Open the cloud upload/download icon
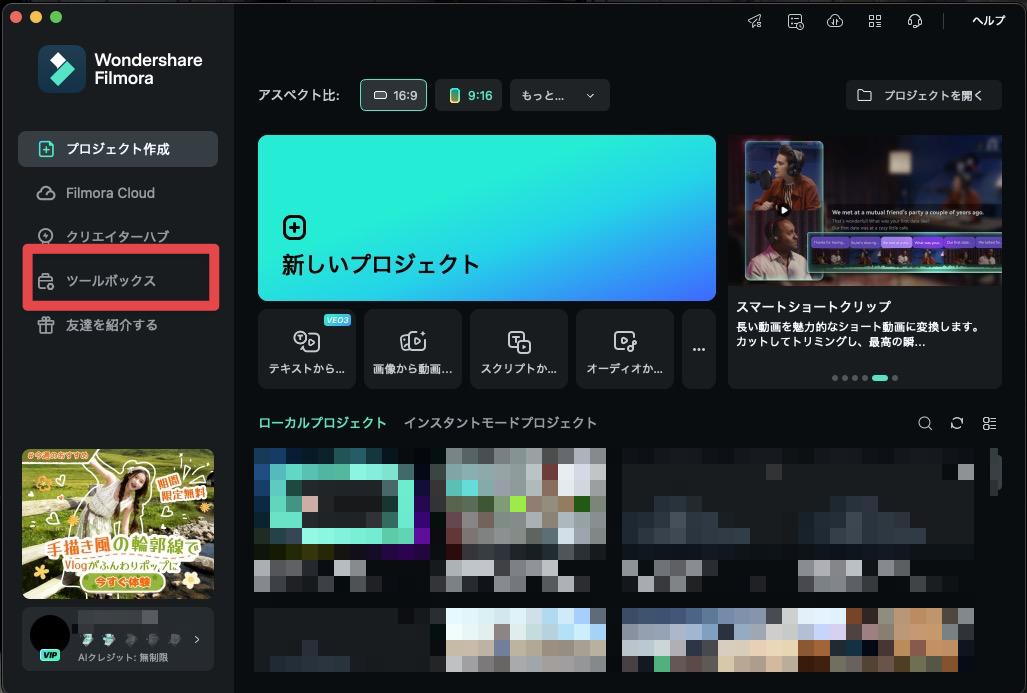This screenshot has height=693, width=1027. point(835,20)
